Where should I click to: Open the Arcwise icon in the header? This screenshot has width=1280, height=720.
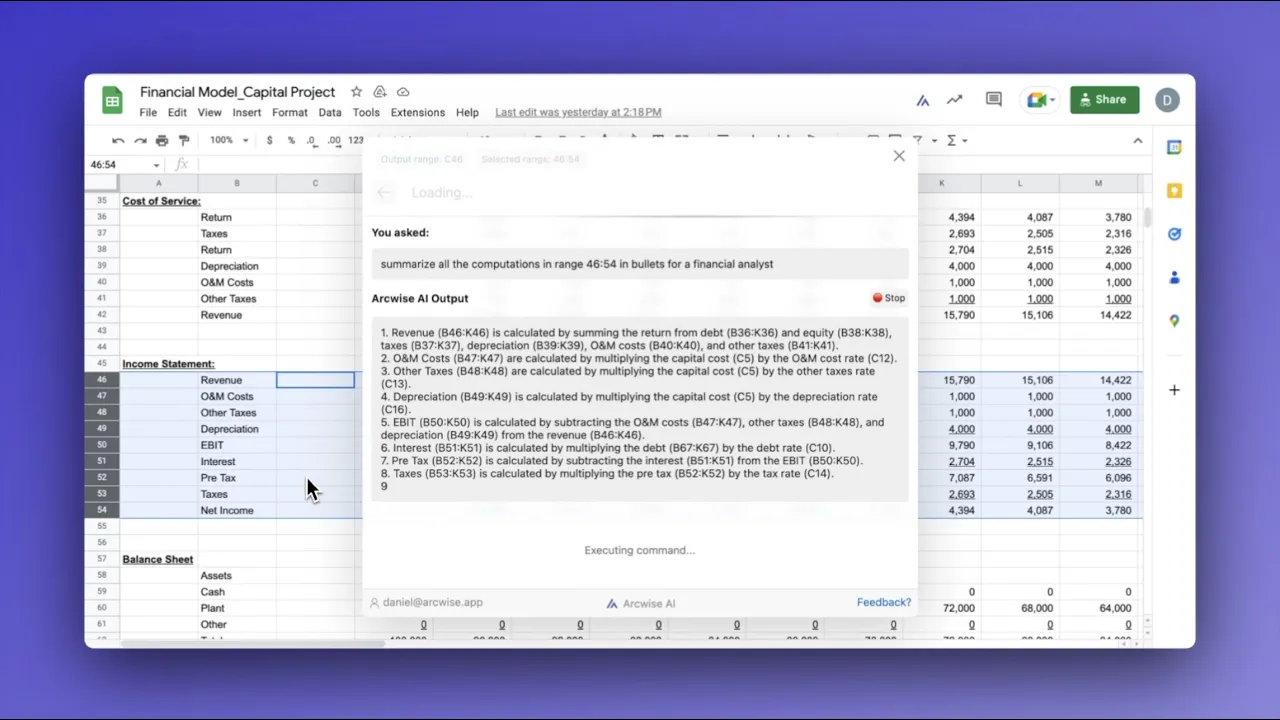coord(923,100)
